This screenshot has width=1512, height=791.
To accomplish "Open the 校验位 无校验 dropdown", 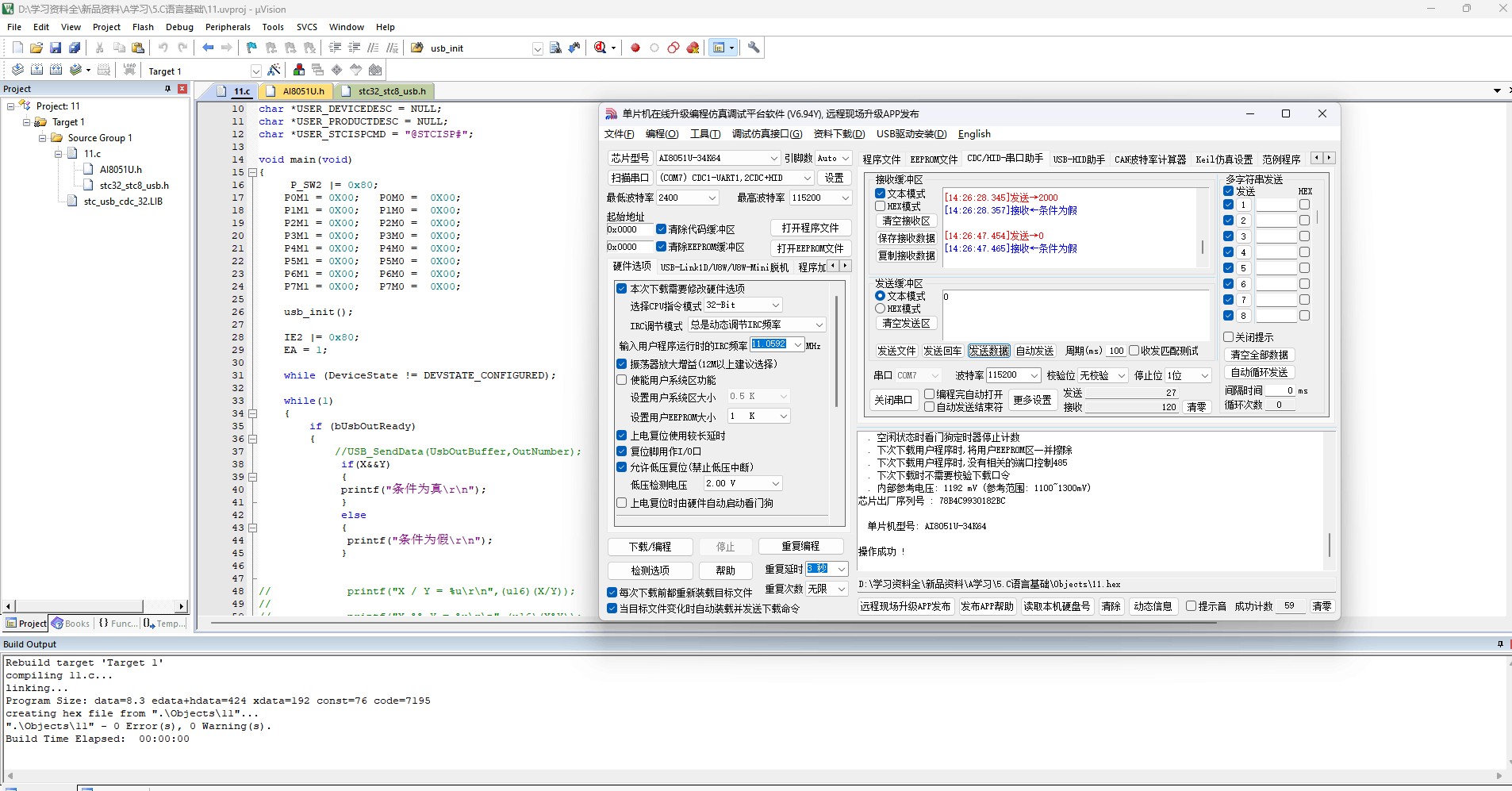I will 1121,375.
